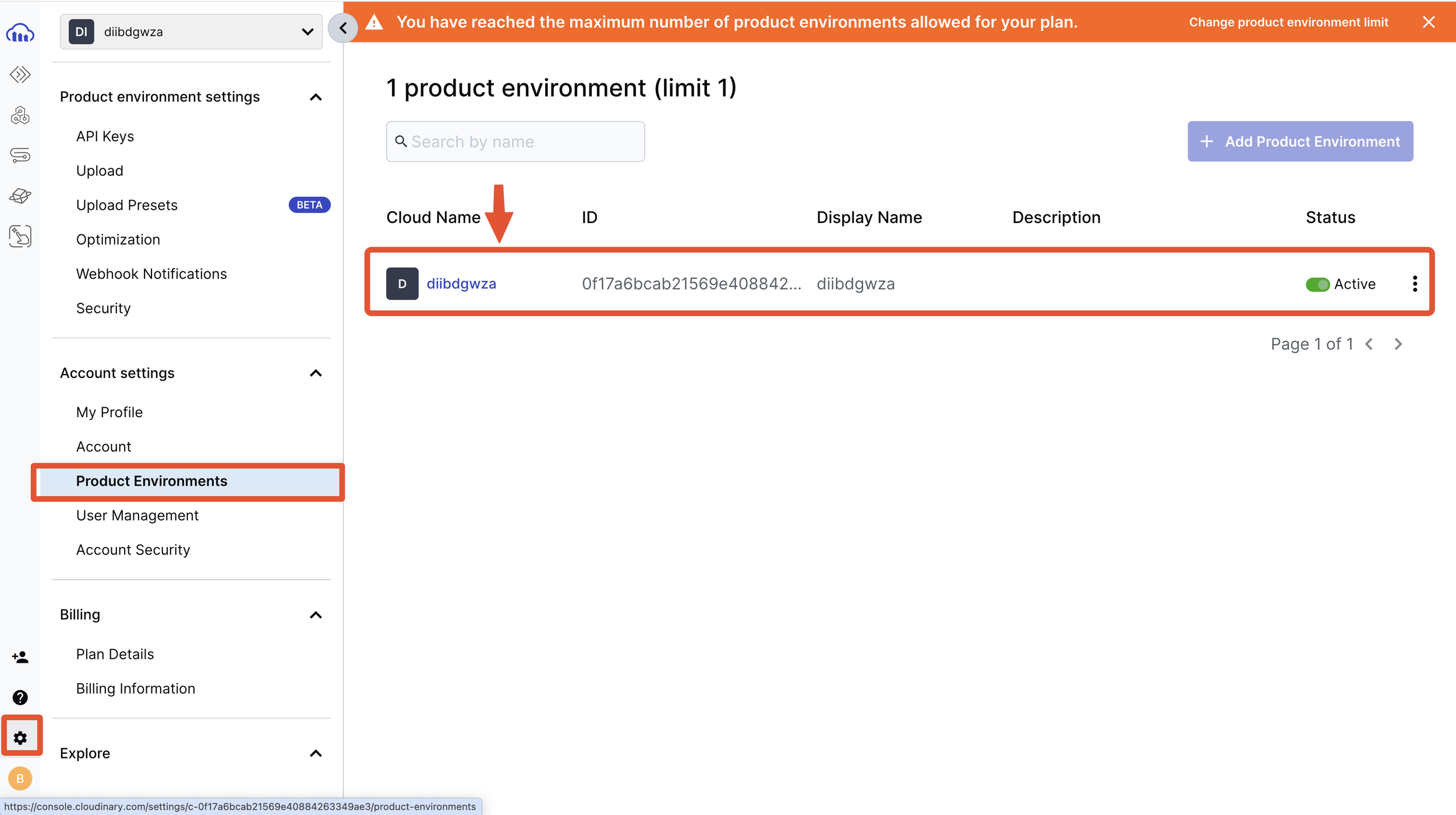This screenshot has width=1456, height=815.
Task: Collapse the Billing section
Action: (x=316, y=615)
